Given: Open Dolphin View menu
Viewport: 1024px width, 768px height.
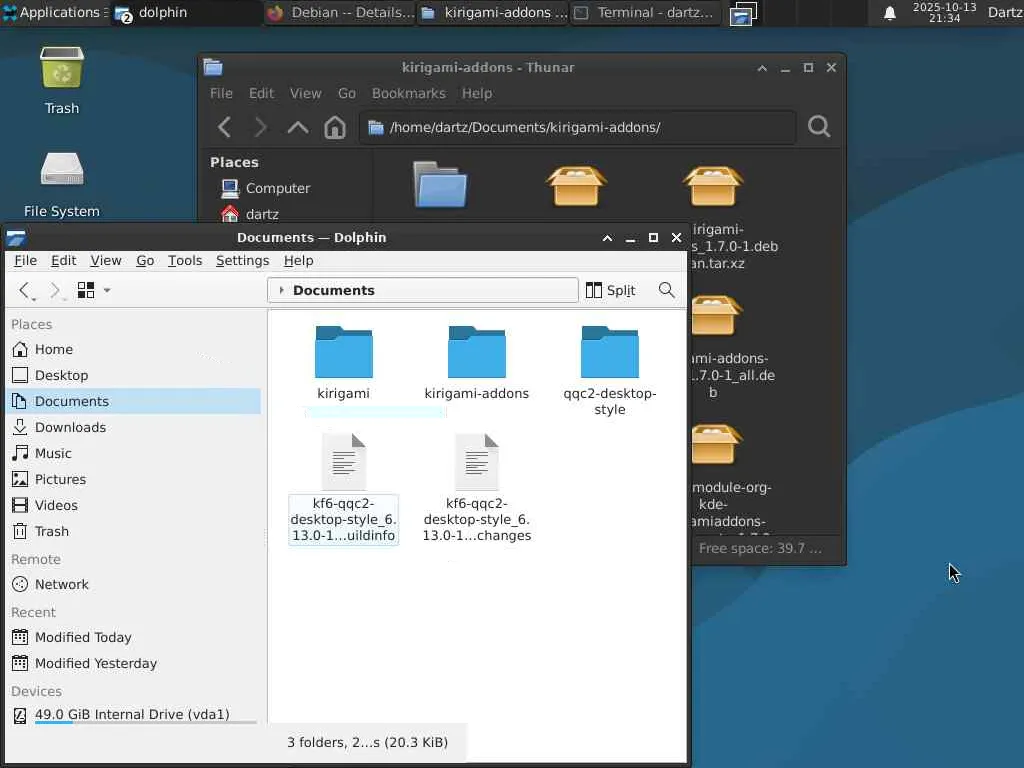Looking at the screenshot, I should click(106, 261).
